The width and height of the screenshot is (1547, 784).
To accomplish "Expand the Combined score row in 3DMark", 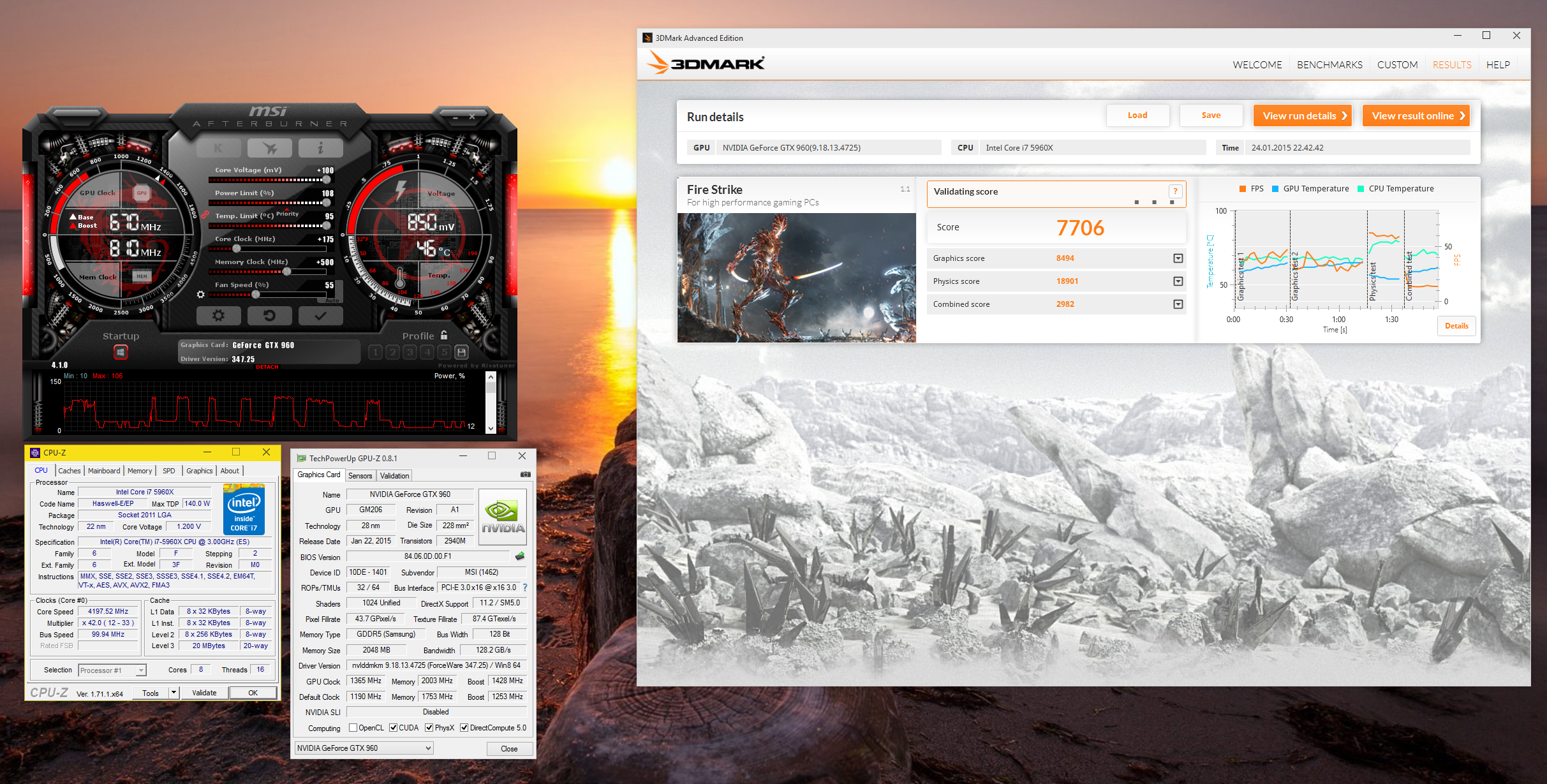I will click(x=1178, y=304).
